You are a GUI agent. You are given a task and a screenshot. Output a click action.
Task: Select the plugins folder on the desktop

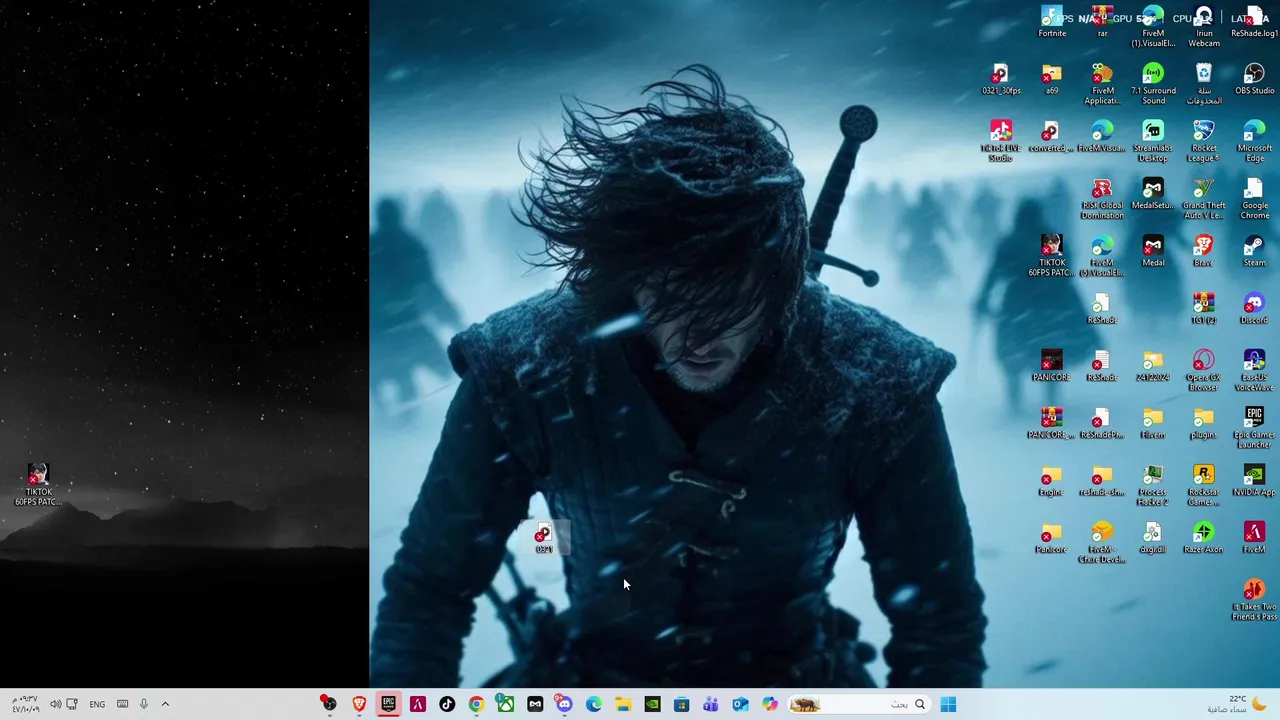click(1203, 423)
